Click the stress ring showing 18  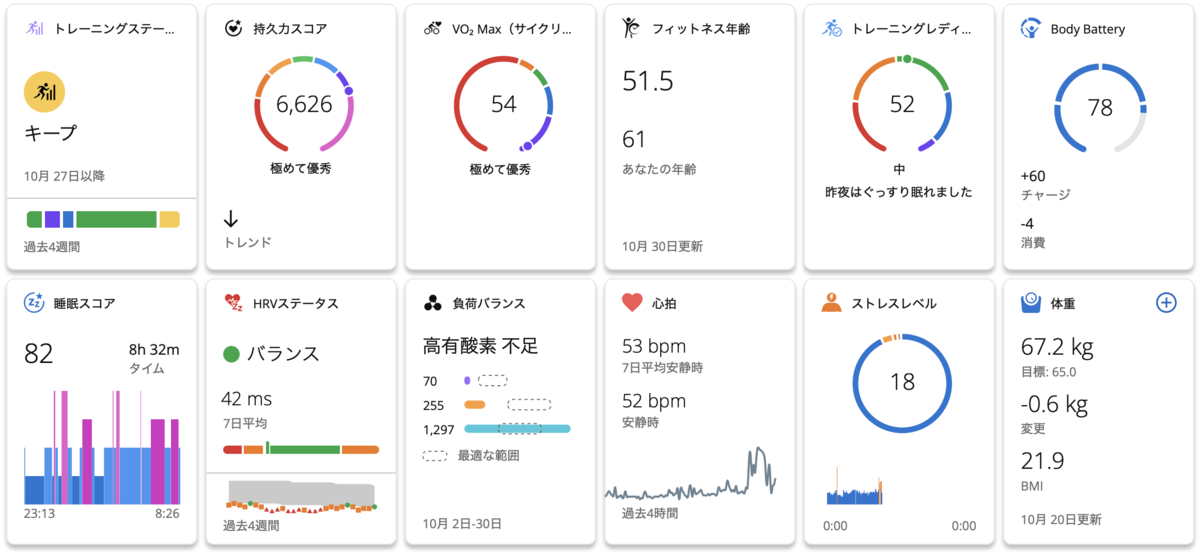[x=901, y=382]
